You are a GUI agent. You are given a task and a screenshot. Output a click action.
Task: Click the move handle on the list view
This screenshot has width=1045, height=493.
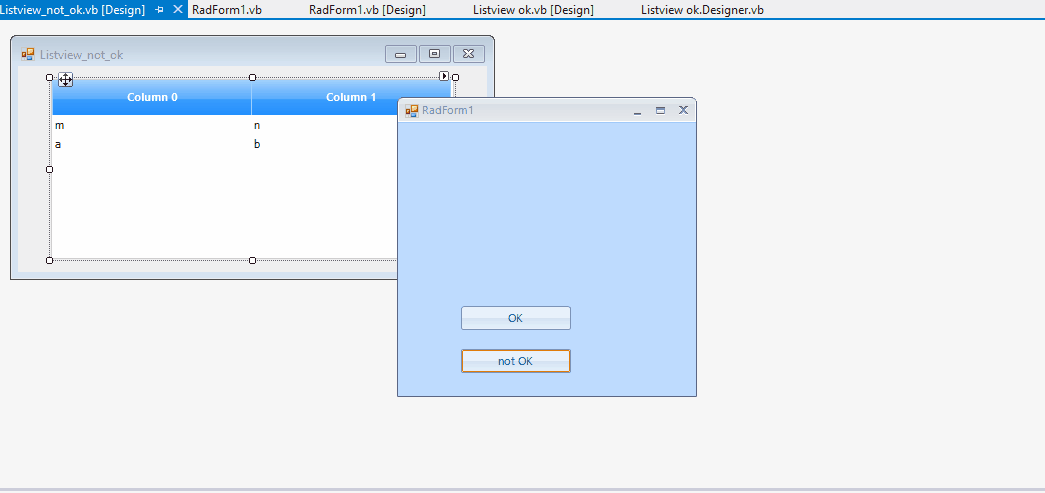pos(65,80)
